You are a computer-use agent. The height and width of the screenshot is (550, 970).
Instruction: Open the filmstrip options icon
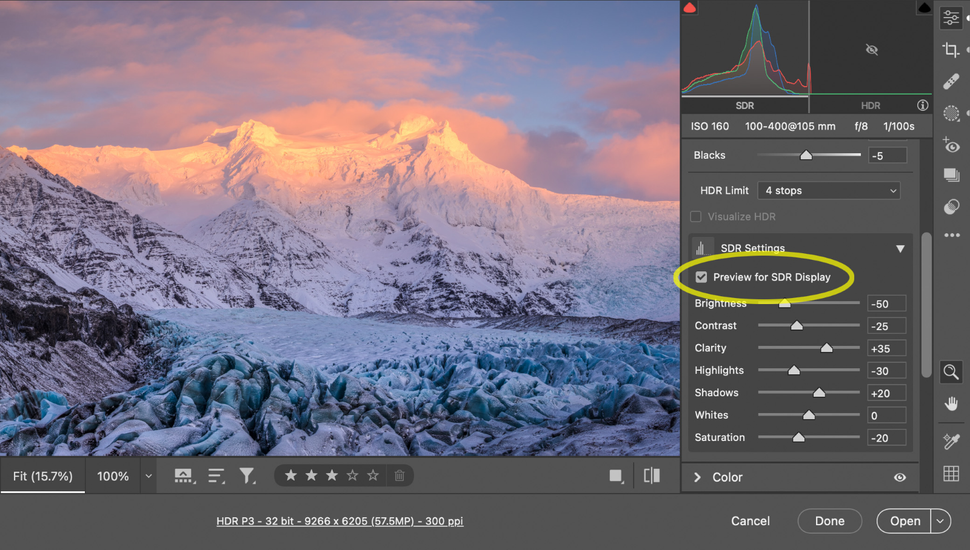click(x=183, y=476)
